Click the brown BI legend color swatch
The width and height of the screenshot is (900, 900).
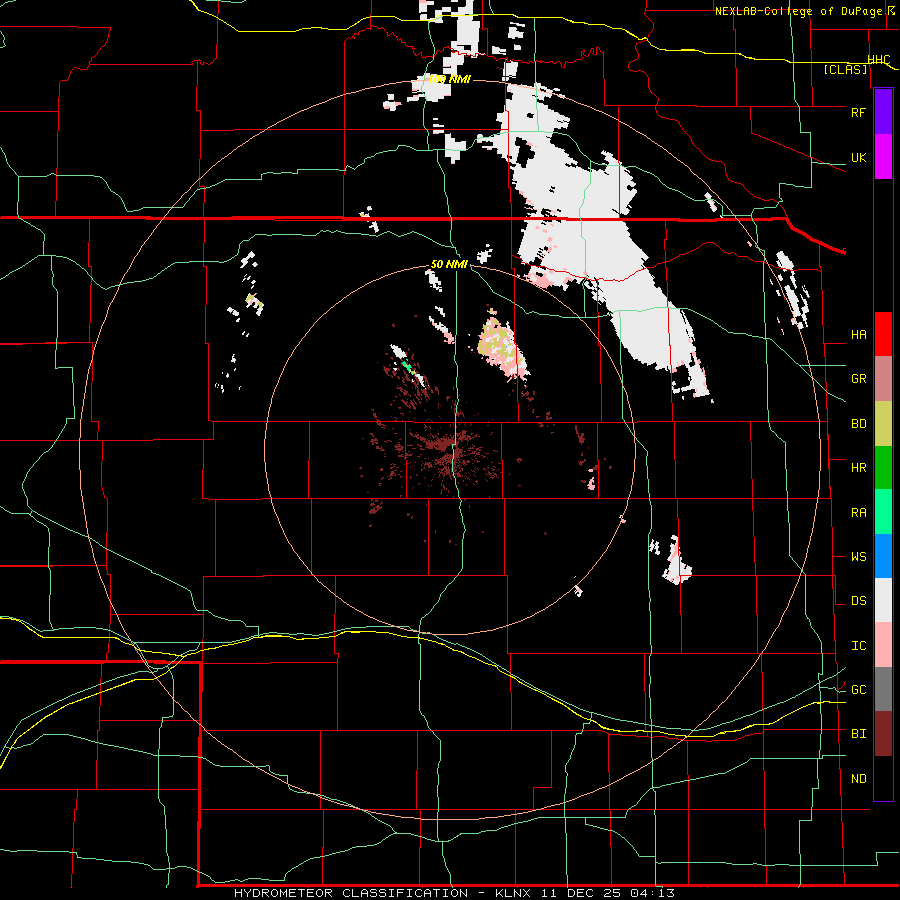(883, 734)
